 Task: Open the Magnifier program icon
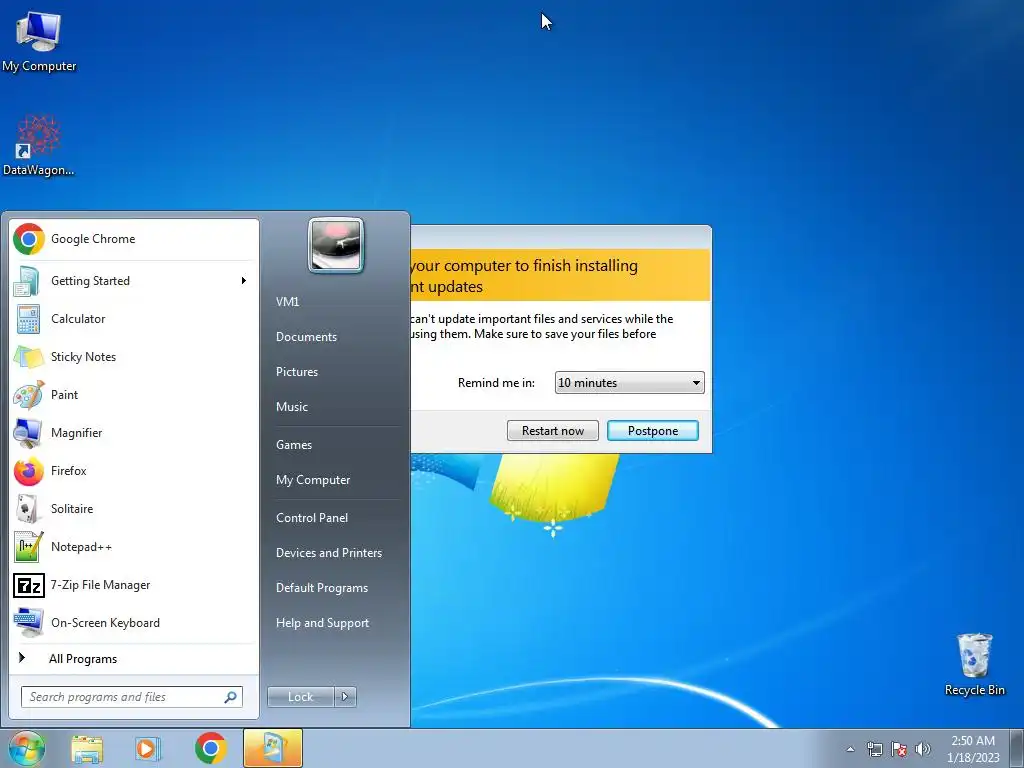[28, 433]
